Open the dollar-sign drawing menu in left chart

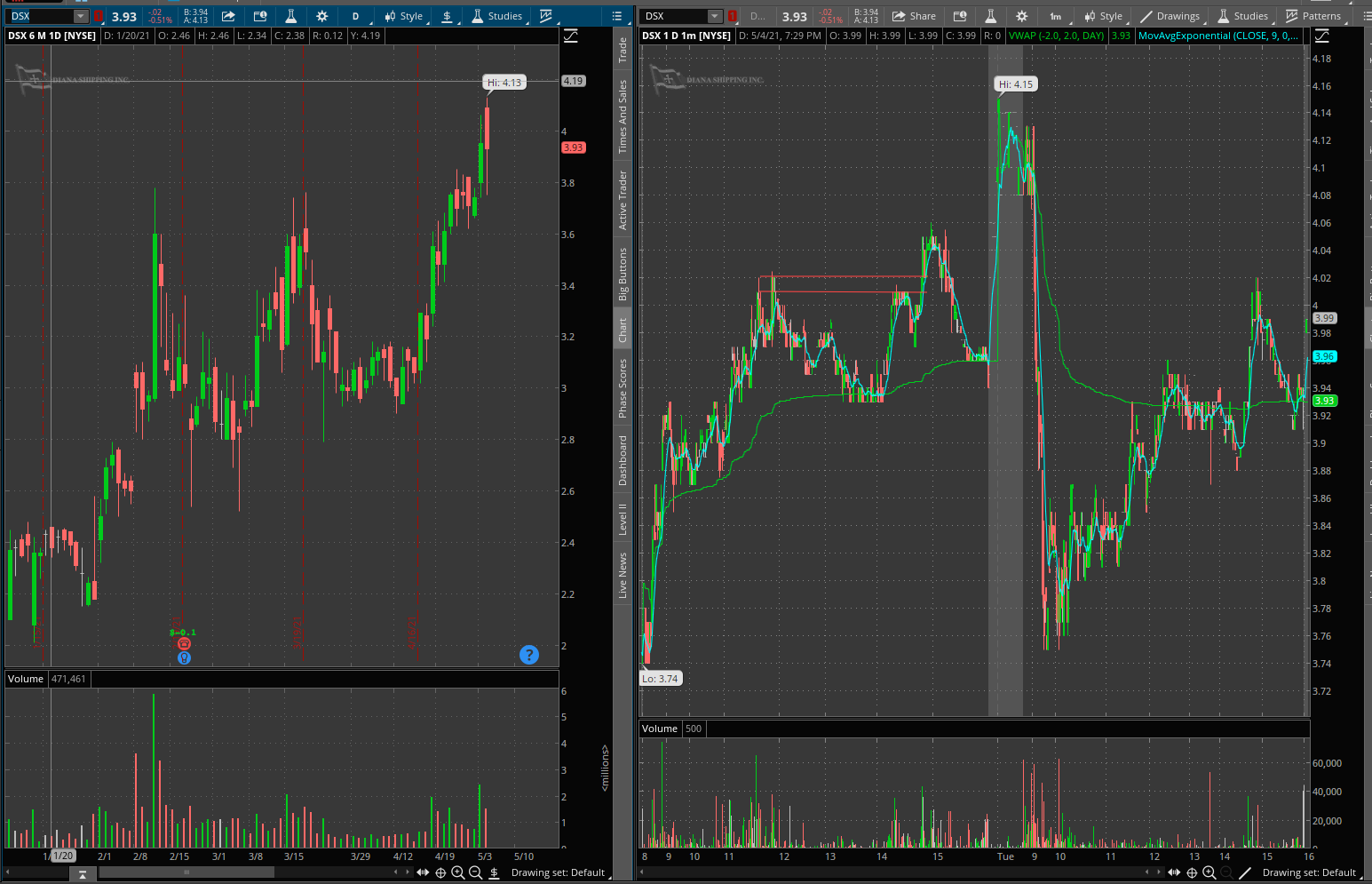coord(448,16)
